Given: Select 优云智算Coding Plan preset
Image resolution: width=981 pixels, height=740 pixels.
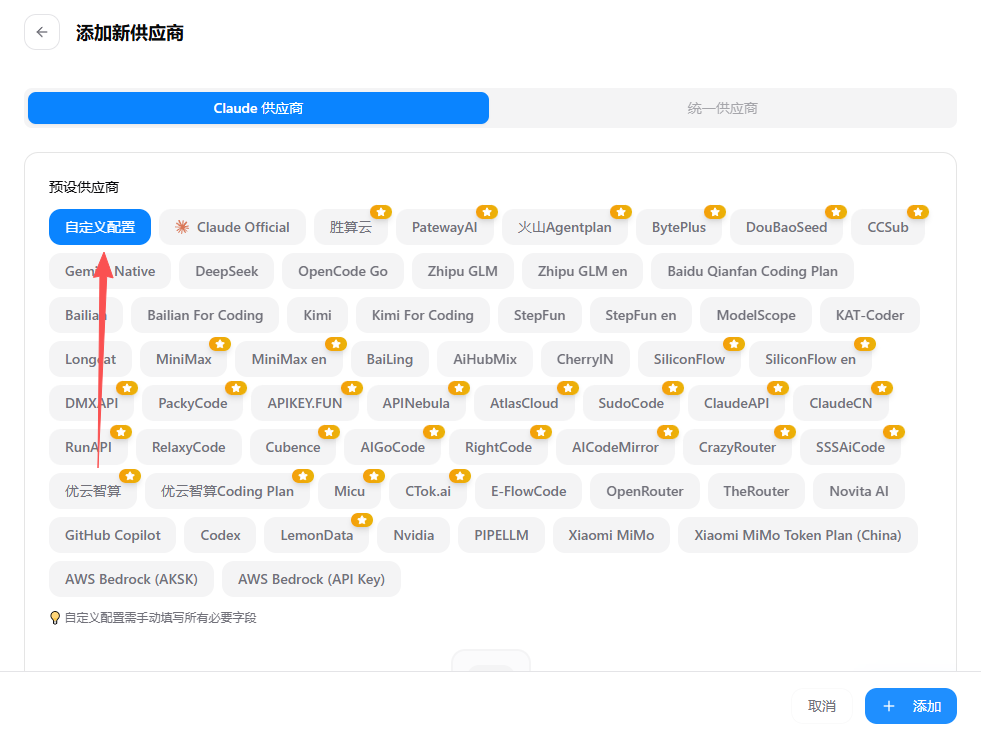Looking at the screenshot, I should point(228,491).
